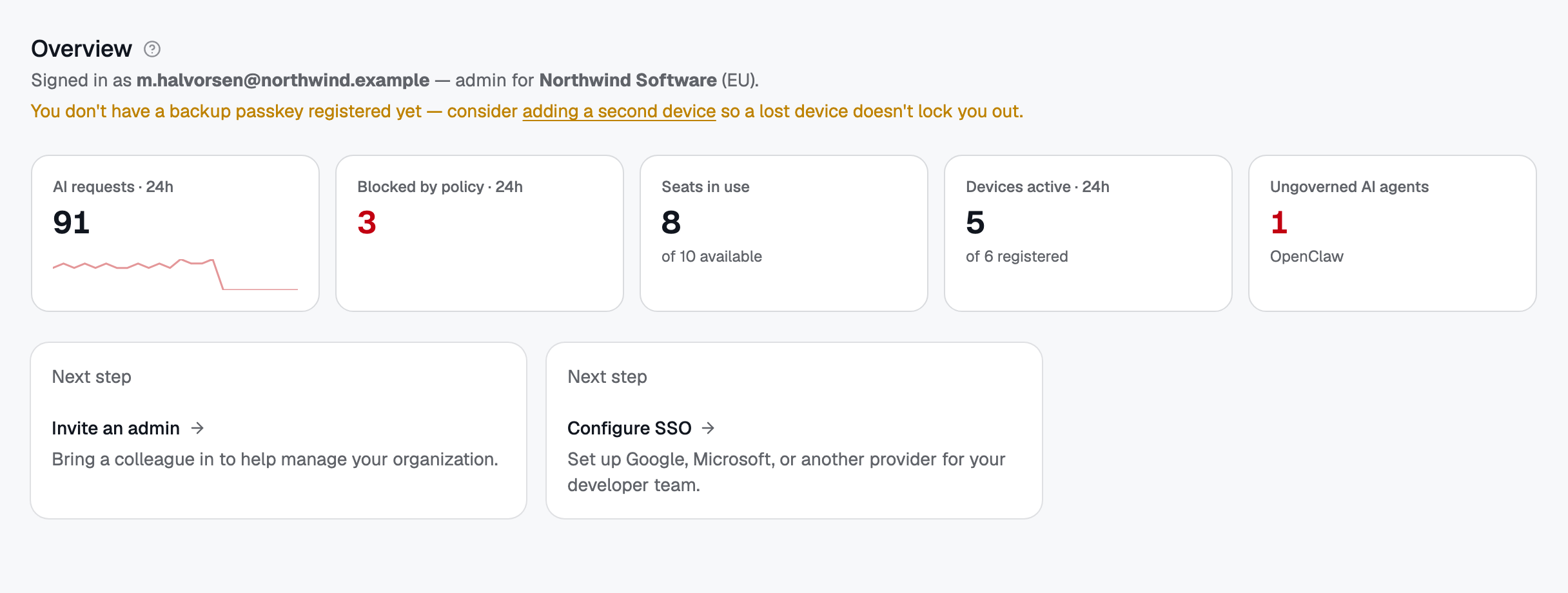Click the seats in use value 8
This screenshot has height=593, width=1568.
point(671,223)
